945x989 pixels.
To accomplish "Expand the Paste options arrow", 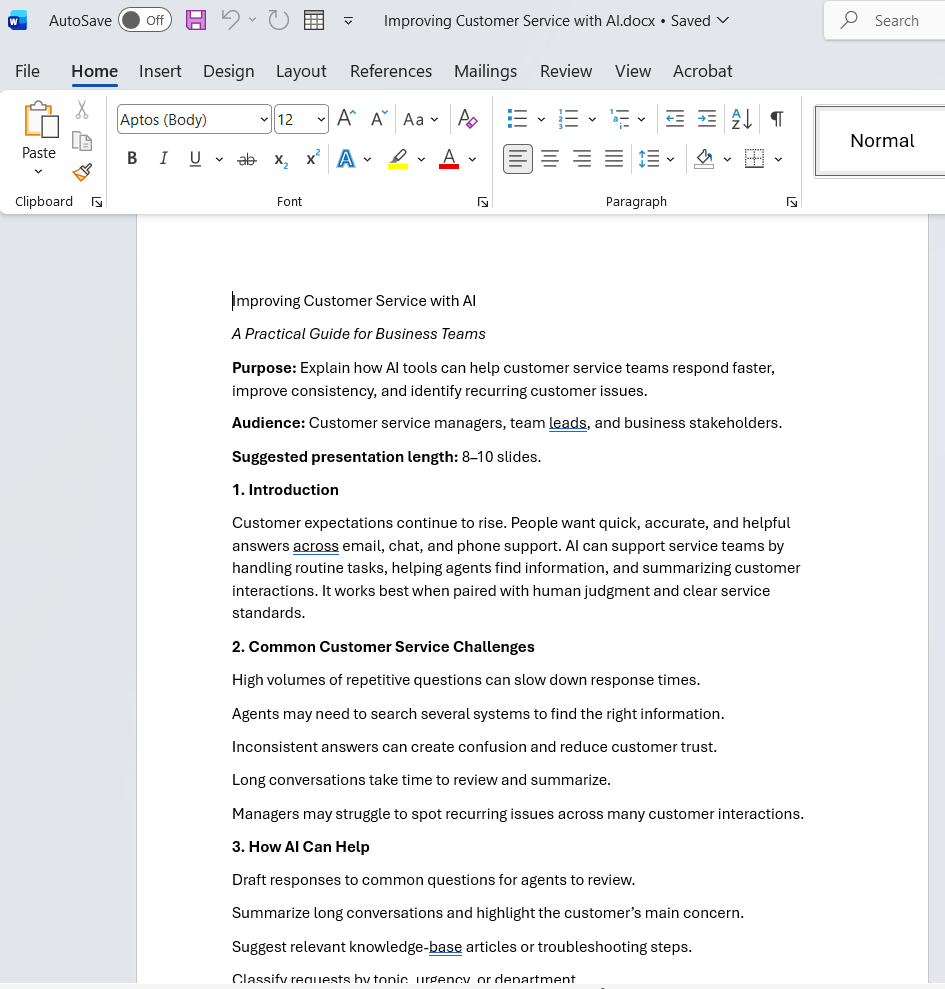I will 38,172.
